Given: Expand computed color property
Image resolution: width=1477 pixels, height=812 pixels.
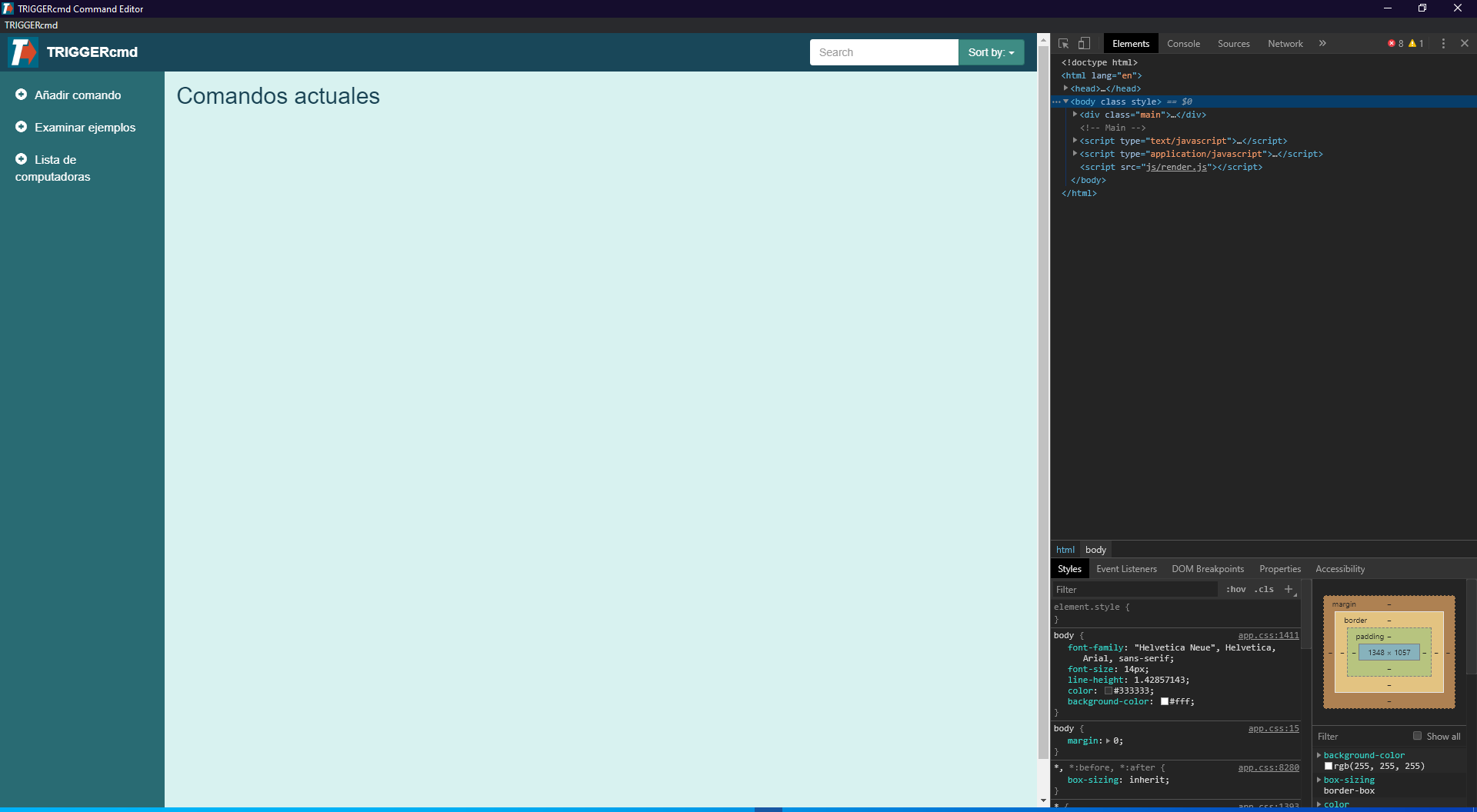Looking at the screenshot, I should [x=1319, y=804].
